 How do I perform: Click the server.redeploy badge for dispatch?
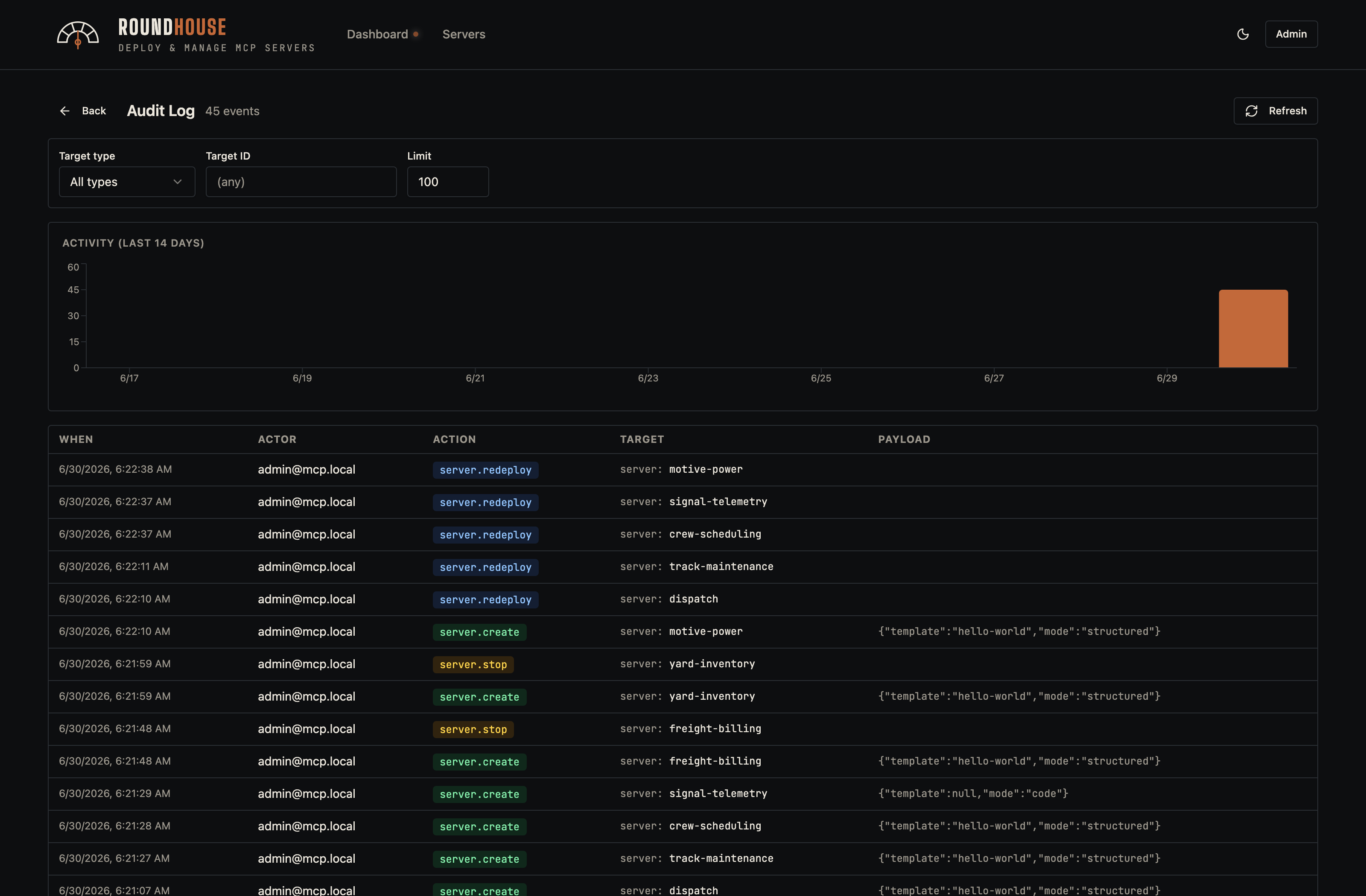pyautogui.click(x=485, y=599)
